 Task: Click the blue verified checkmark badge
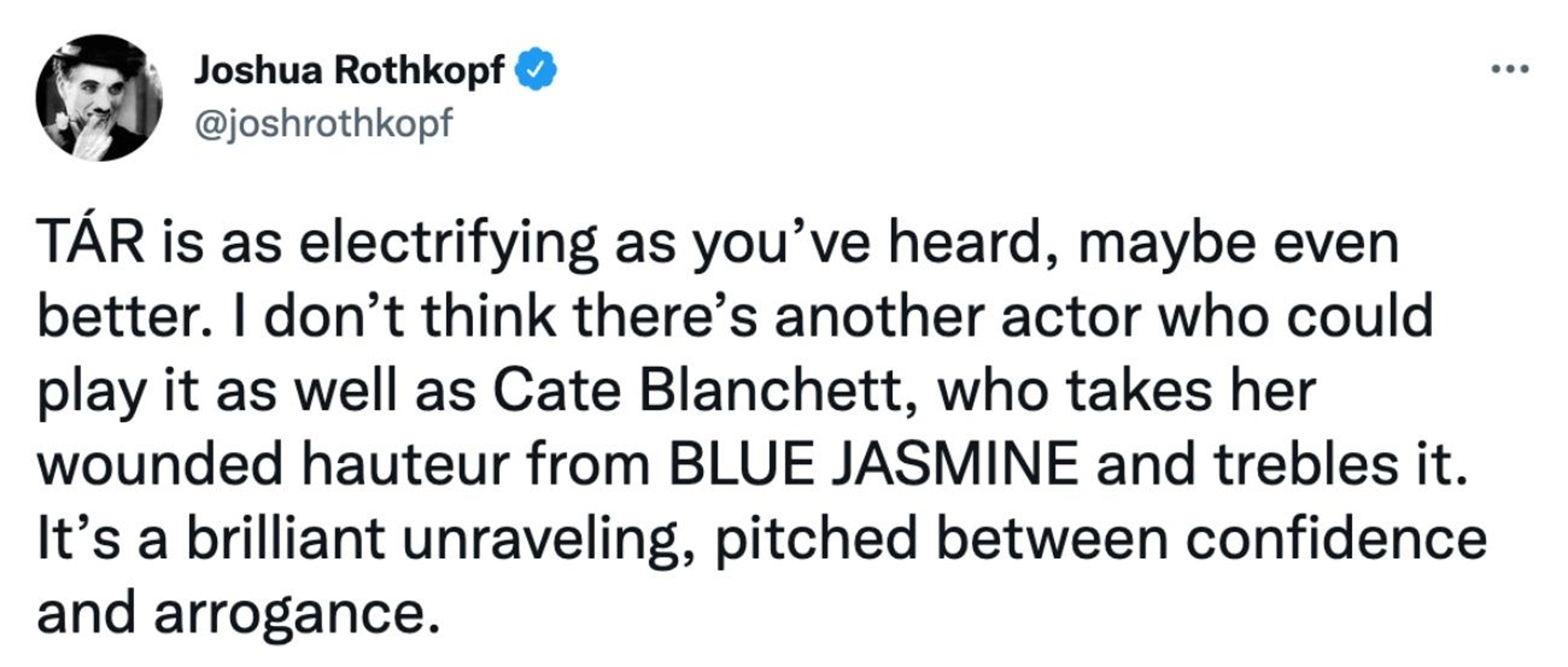coord(536,69)
